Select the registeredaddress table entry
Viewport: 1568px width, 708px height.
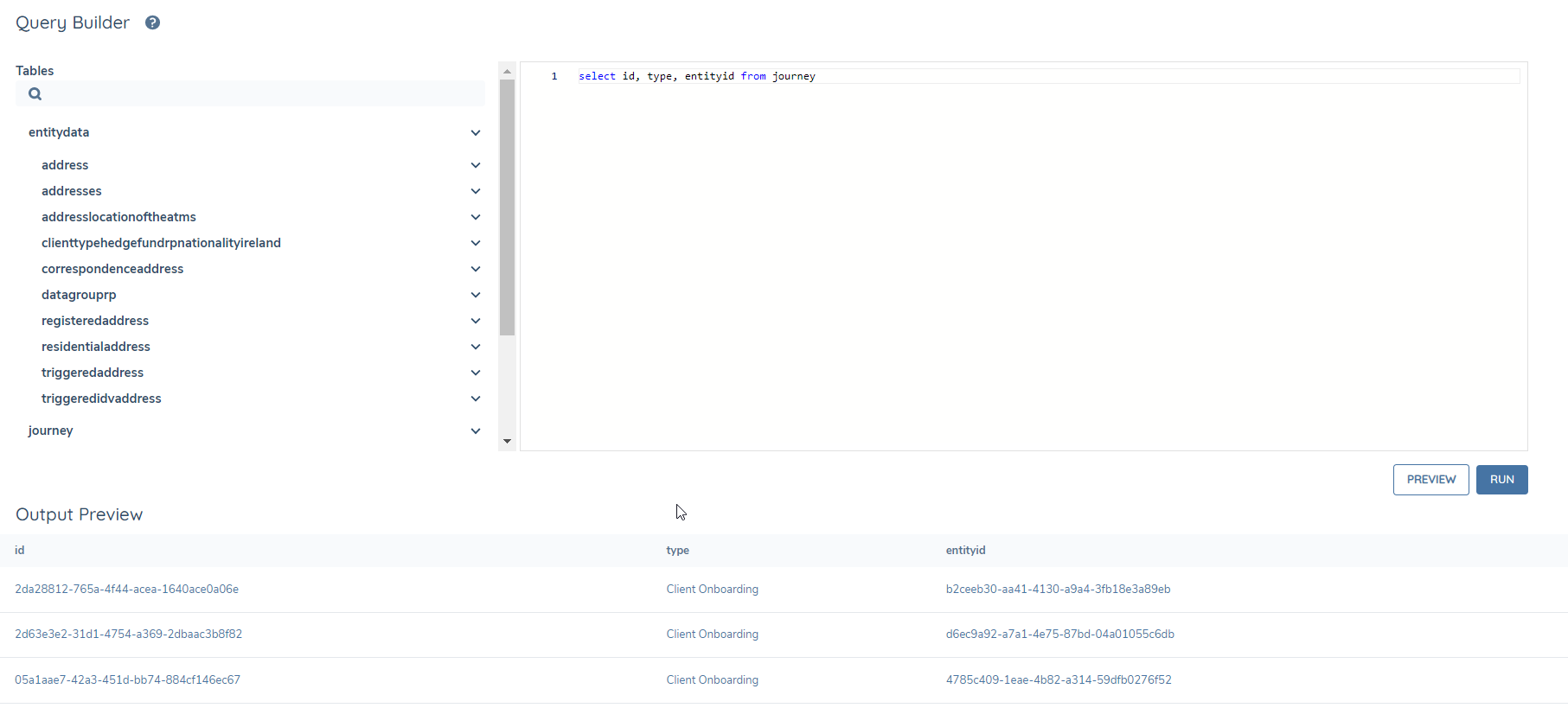[95, 321]
